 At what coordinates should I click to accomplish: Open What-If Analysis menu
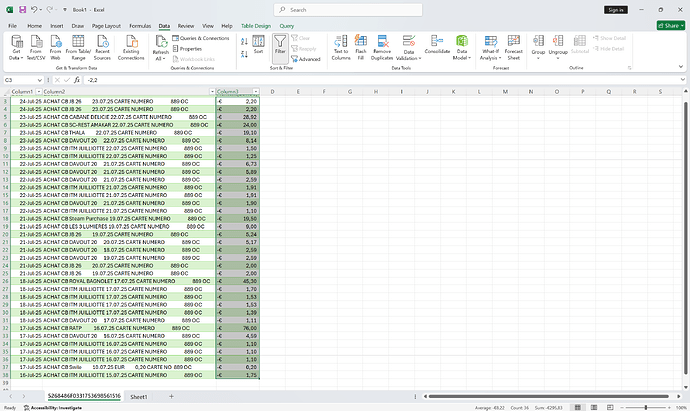pyautogui.click(x=491, y=48)
